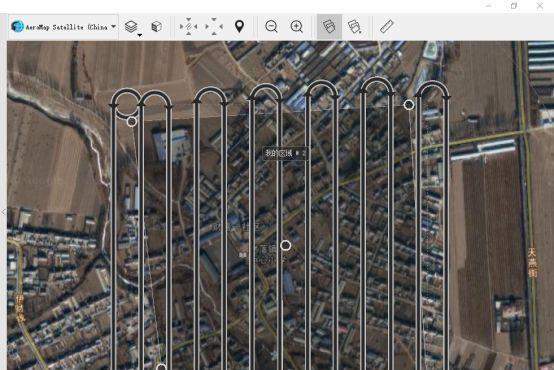554x370 pixels.
Task: Maximize the application window
Action: coord(514,6)
